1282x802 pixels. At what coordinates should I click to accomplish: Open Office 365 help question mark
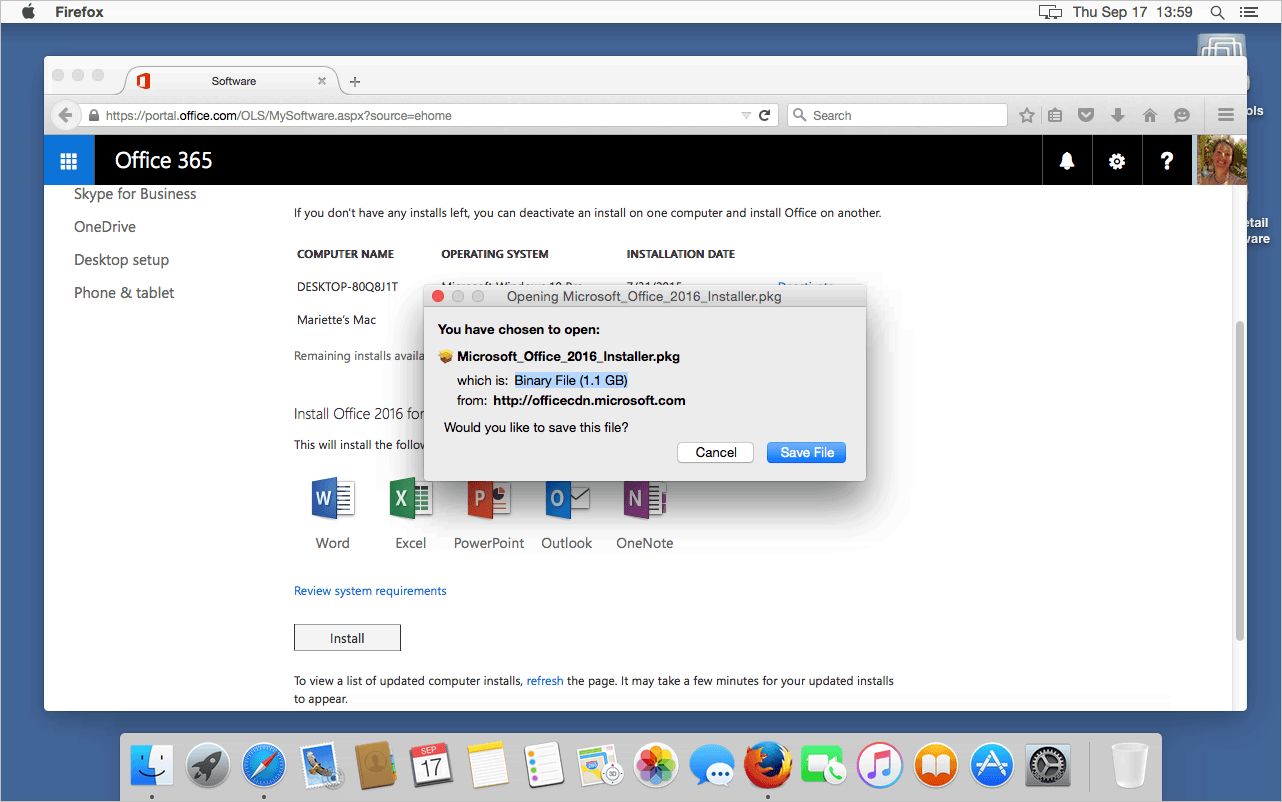(x=1167, y=160)
